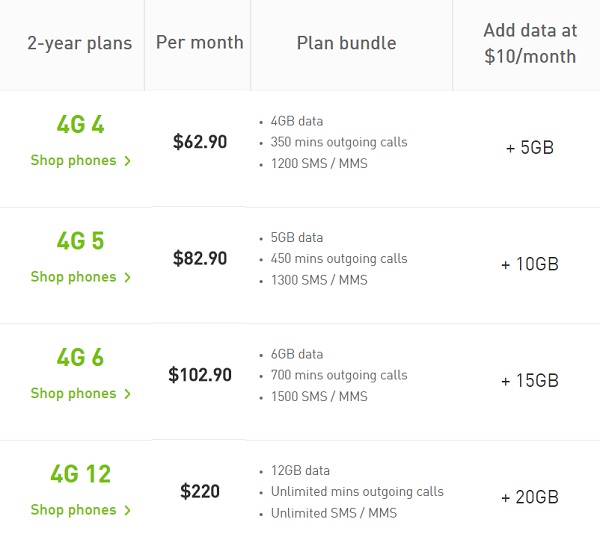Click the Per month column header
Image resolution: width=600 pixels, height=534 pixels.
pyautogui.click(x=200, y=43)
